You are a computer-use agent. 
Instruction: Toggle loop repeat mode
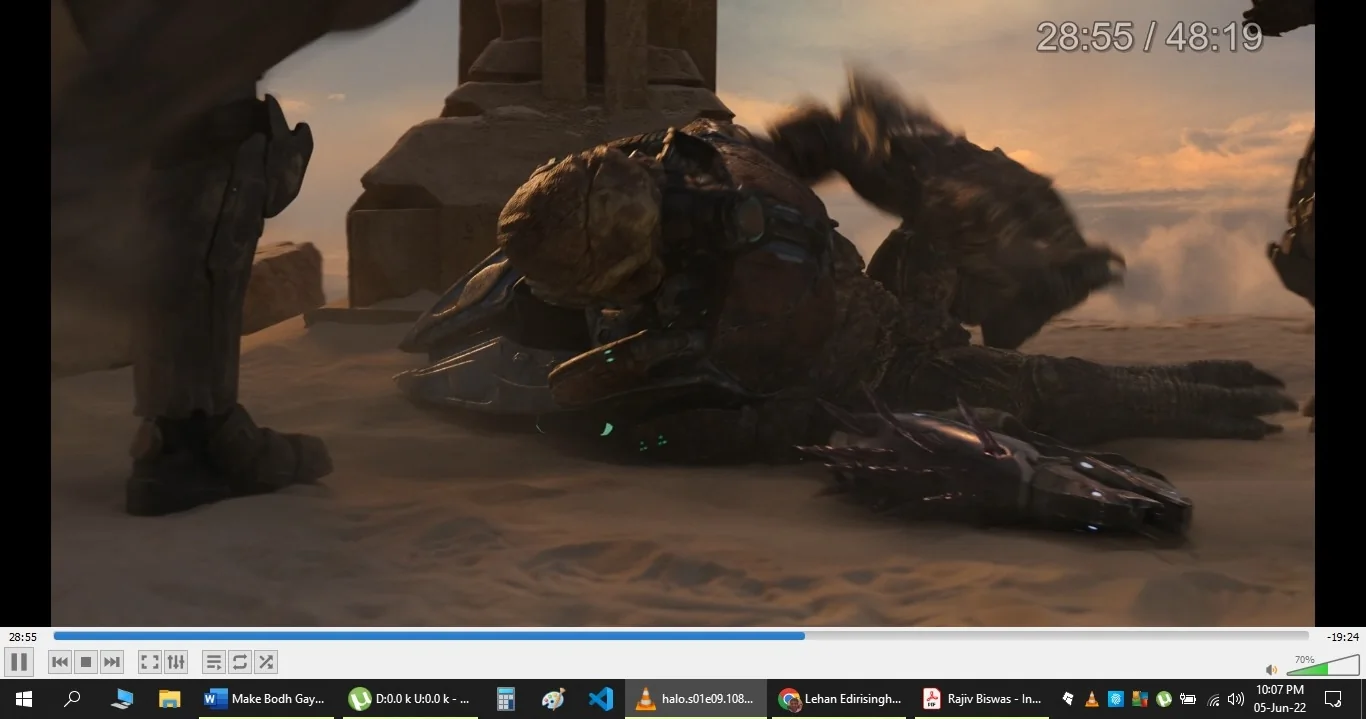pos(240,662)
